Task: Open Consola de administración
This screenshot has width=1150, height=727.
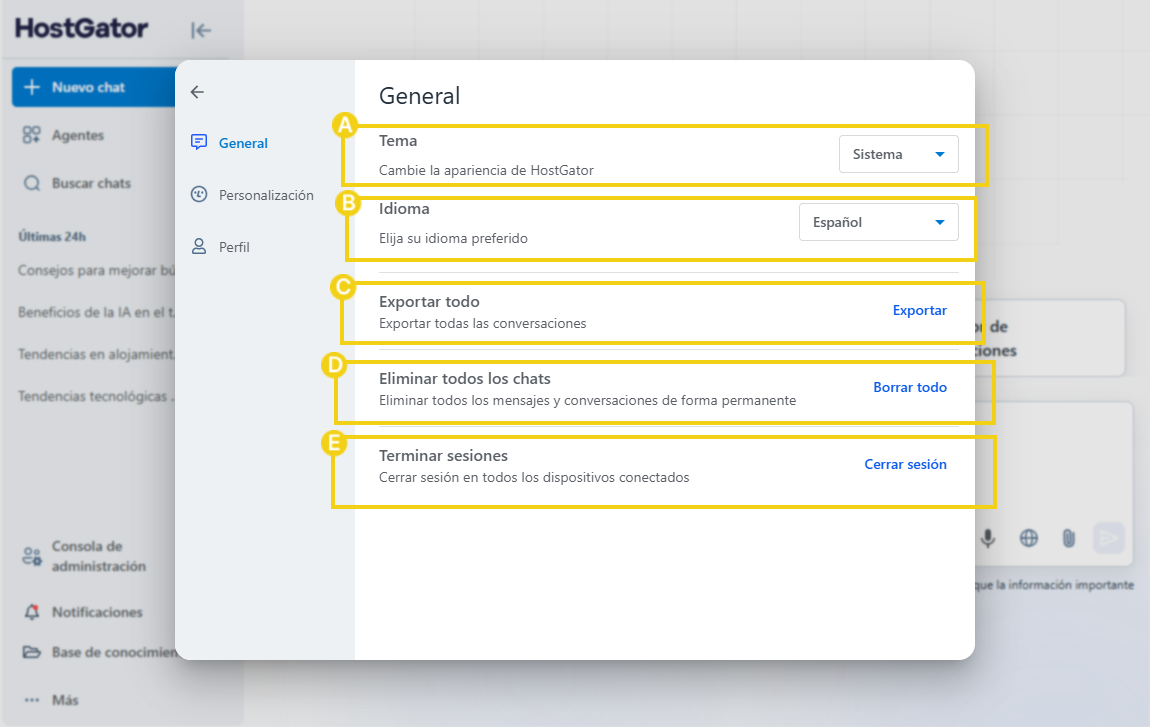Action: pos(84,556)
